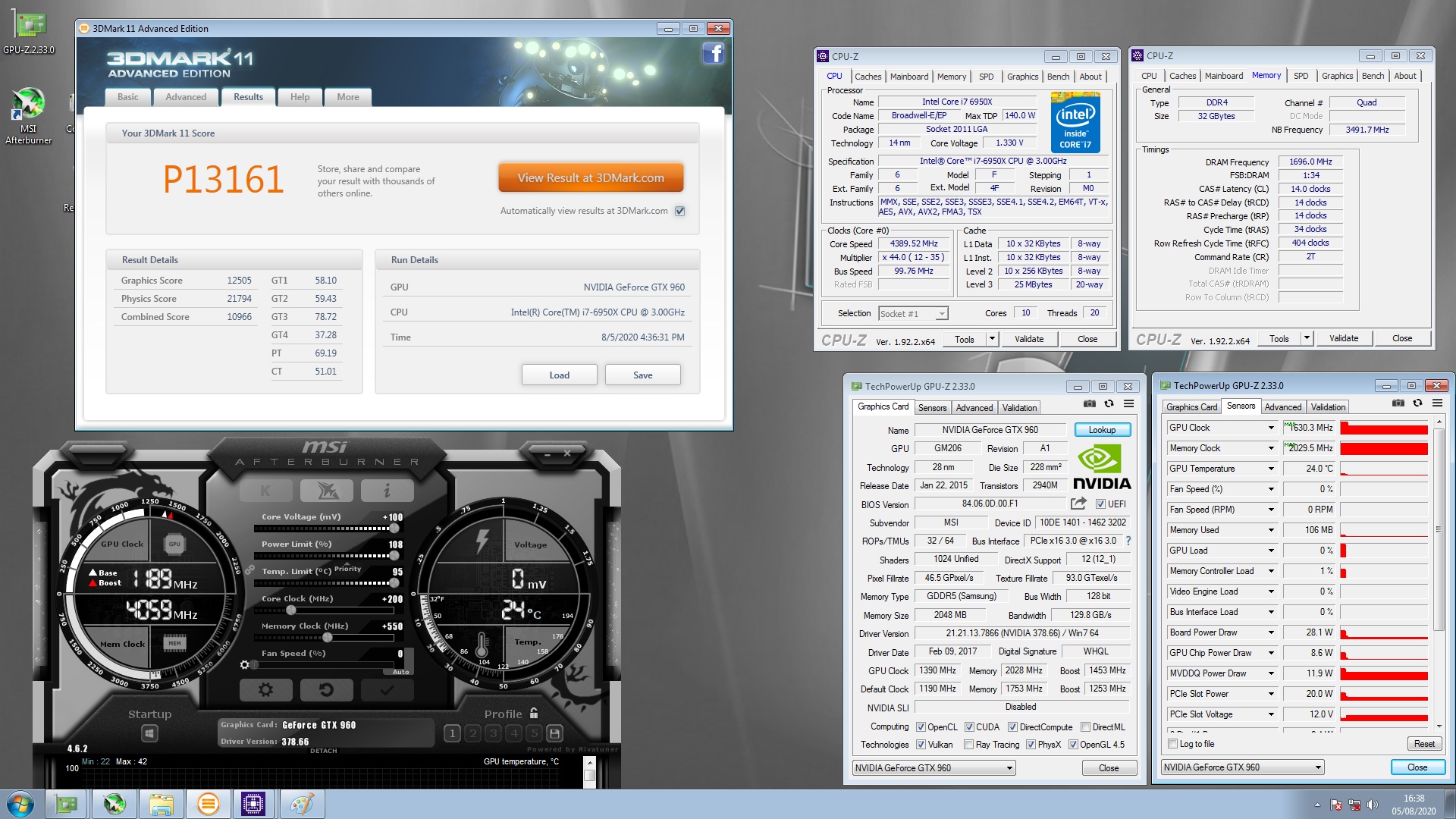Expand Memory Clock sensor dropdown
1456x819 pixels.
(x=1271, y=448)
